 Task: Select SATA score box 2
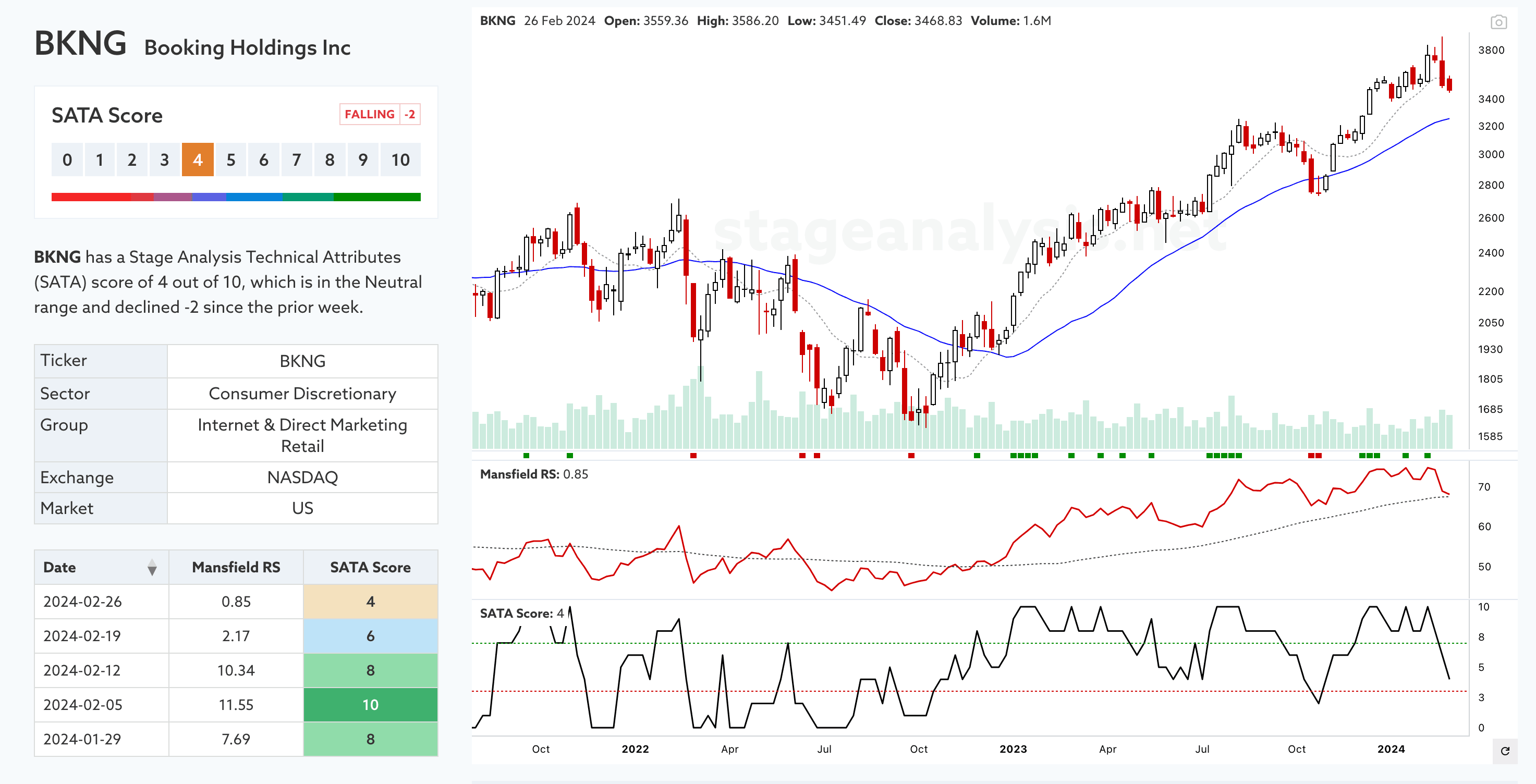pos(132,160)
